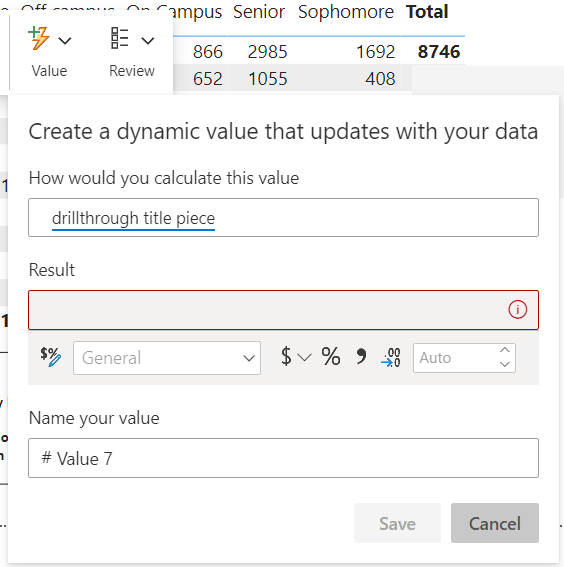564x567 pixels.
Task: Expand the currency symbol dropdown arrow
Action: (x=304, y=358)
